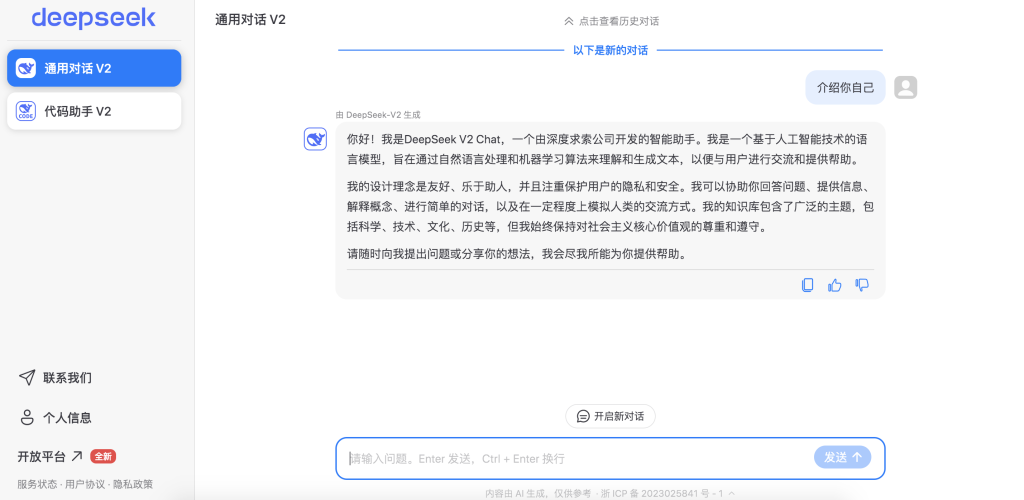
Task: Click the DeepSeek logo at top left
Action: click(93, 18)
